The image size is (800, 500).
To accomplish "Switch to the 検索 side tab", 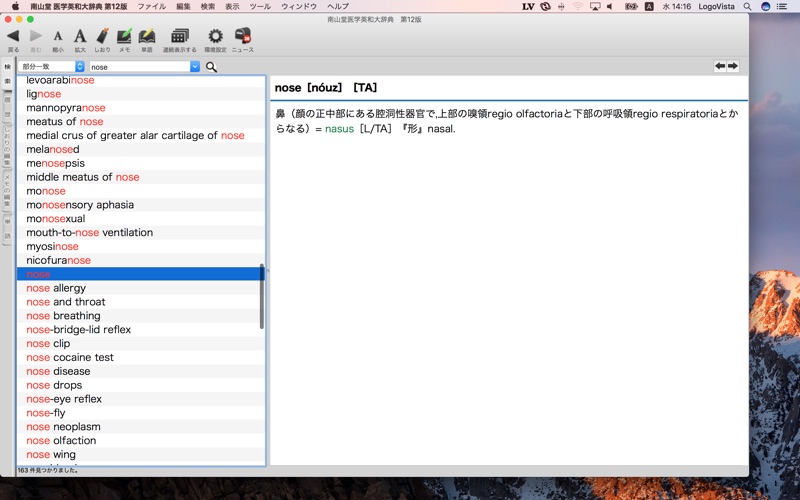I will (x=7, y=73).
